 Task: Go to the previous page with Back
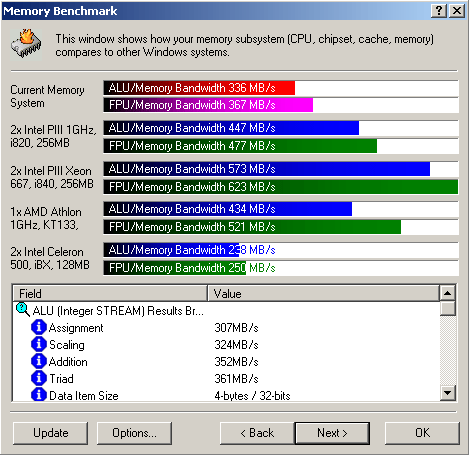(x=257, y=433)
